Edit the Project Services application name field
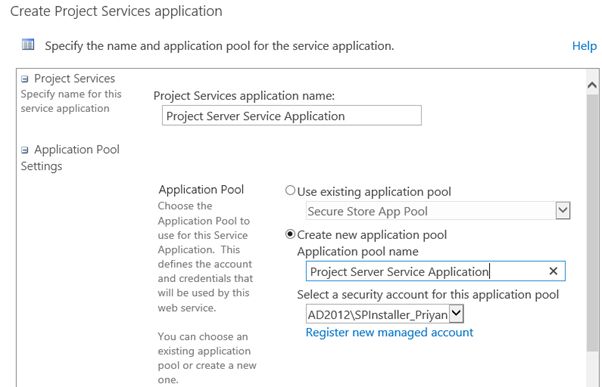 coord(291,116)
